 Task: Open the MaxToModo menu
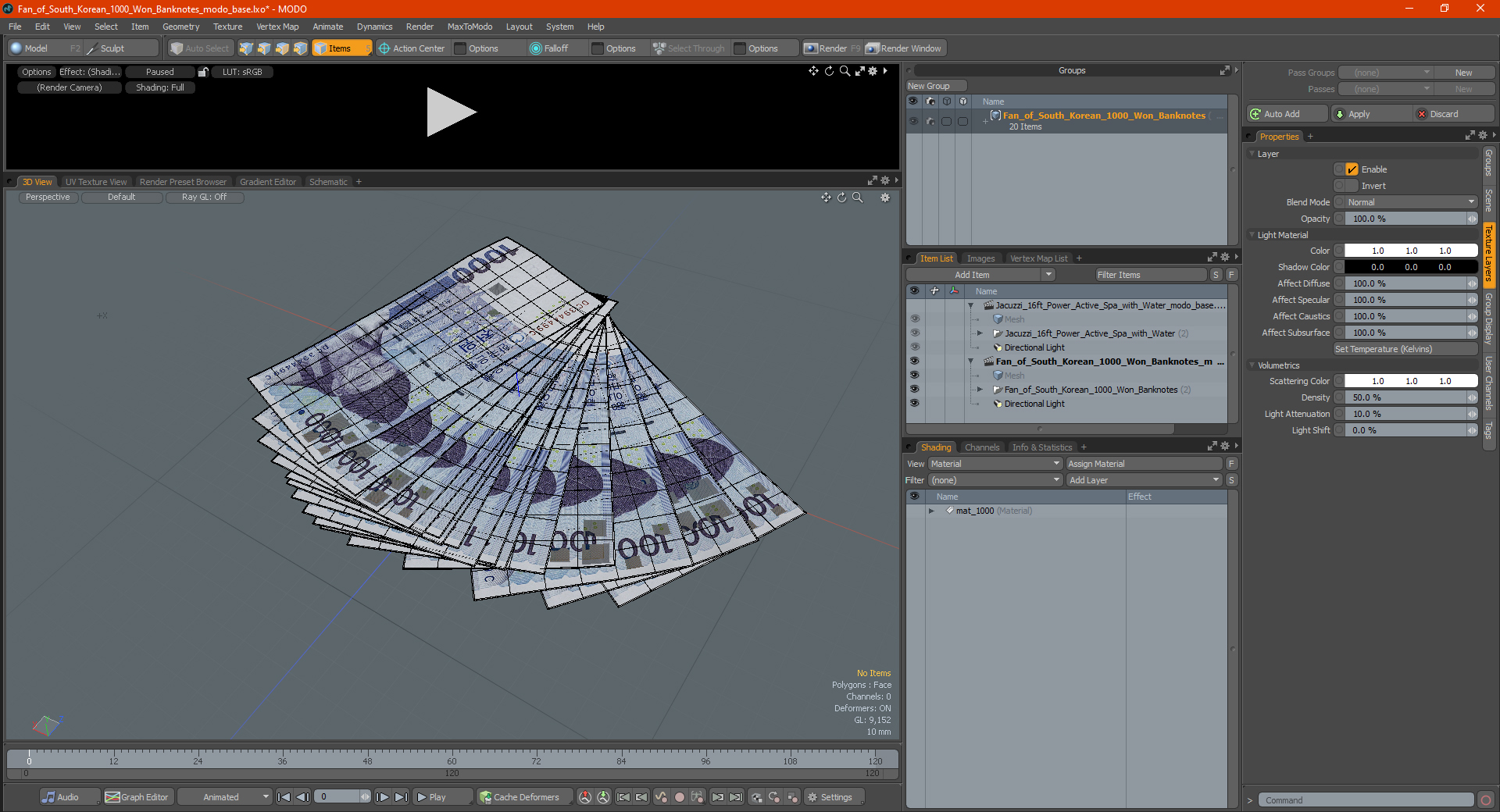(x=470, y=27)
